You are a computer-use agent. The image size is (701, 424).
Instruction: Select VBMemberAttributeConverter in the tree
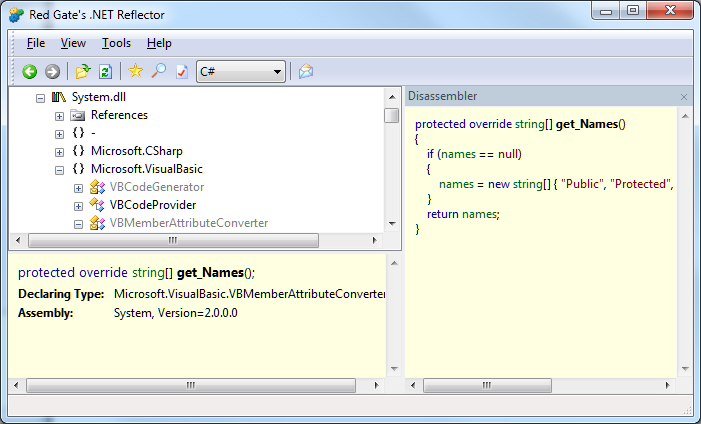(189, 223)
